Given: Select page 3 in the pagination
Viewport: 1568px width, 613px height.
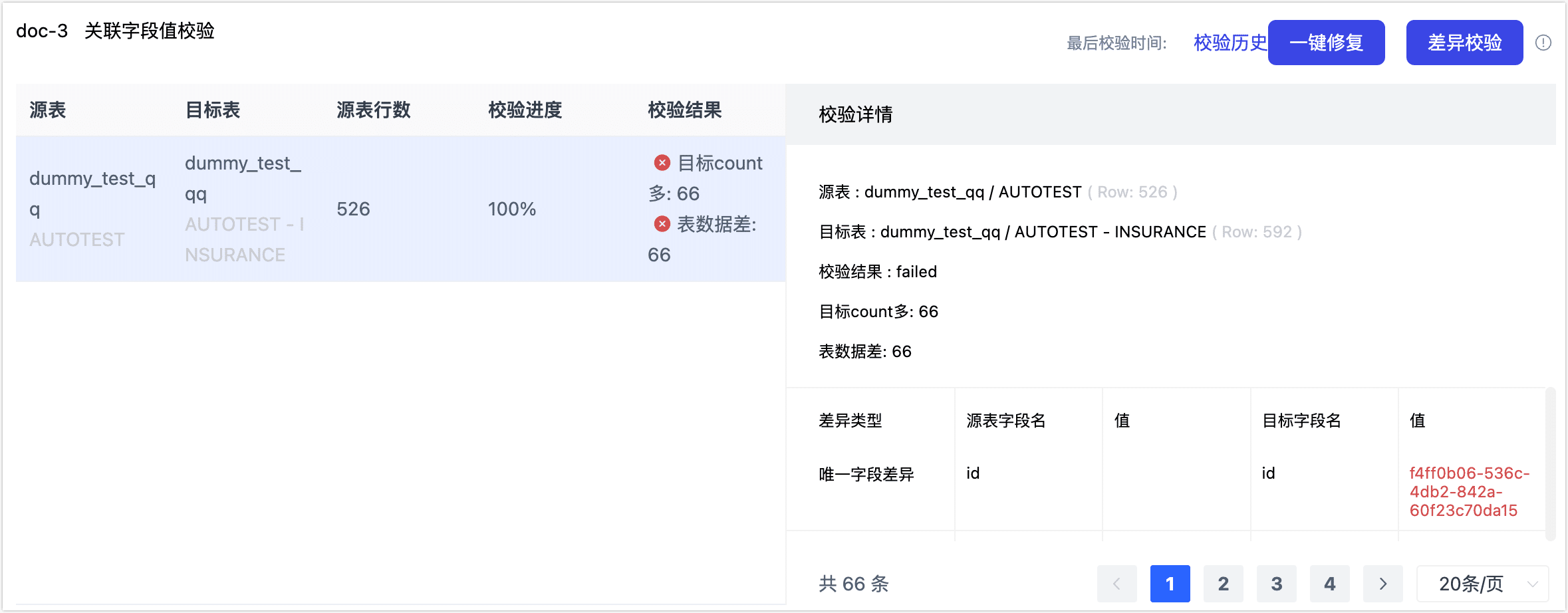Looking at the screenshot, I should (x=1277, y=584).
